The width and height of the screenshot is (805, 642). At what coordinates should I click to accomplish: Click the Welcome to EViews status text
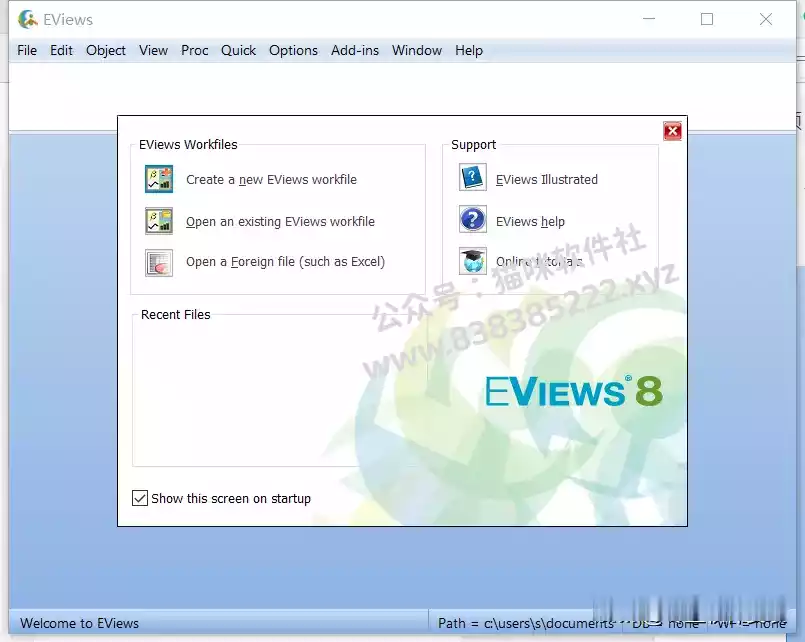(80, 623)
